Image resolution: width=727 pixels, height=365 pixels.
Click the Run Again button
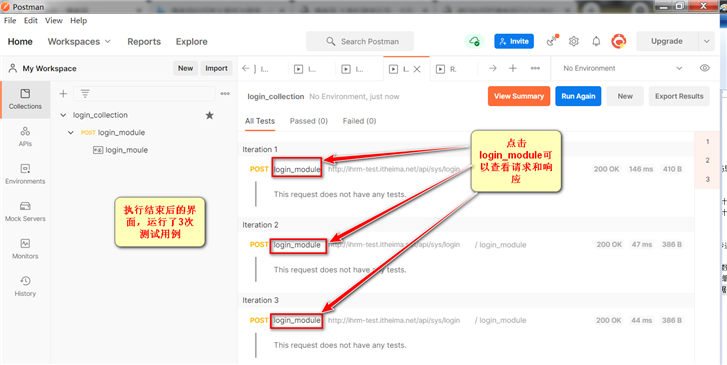point(578,96)
